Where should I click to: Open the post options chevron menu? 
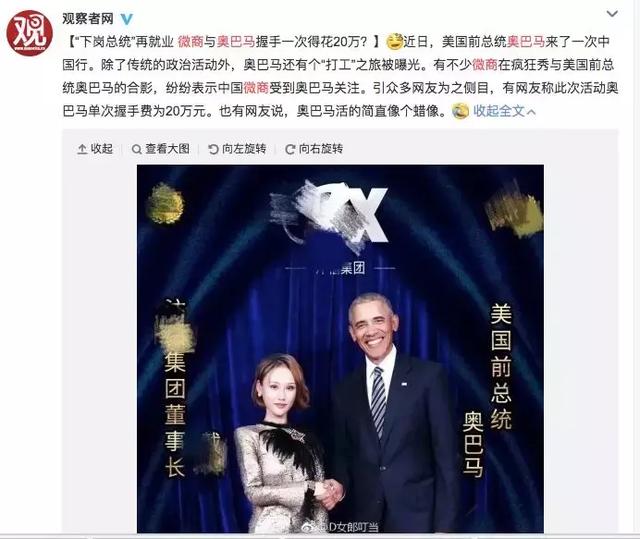point(612,14)
